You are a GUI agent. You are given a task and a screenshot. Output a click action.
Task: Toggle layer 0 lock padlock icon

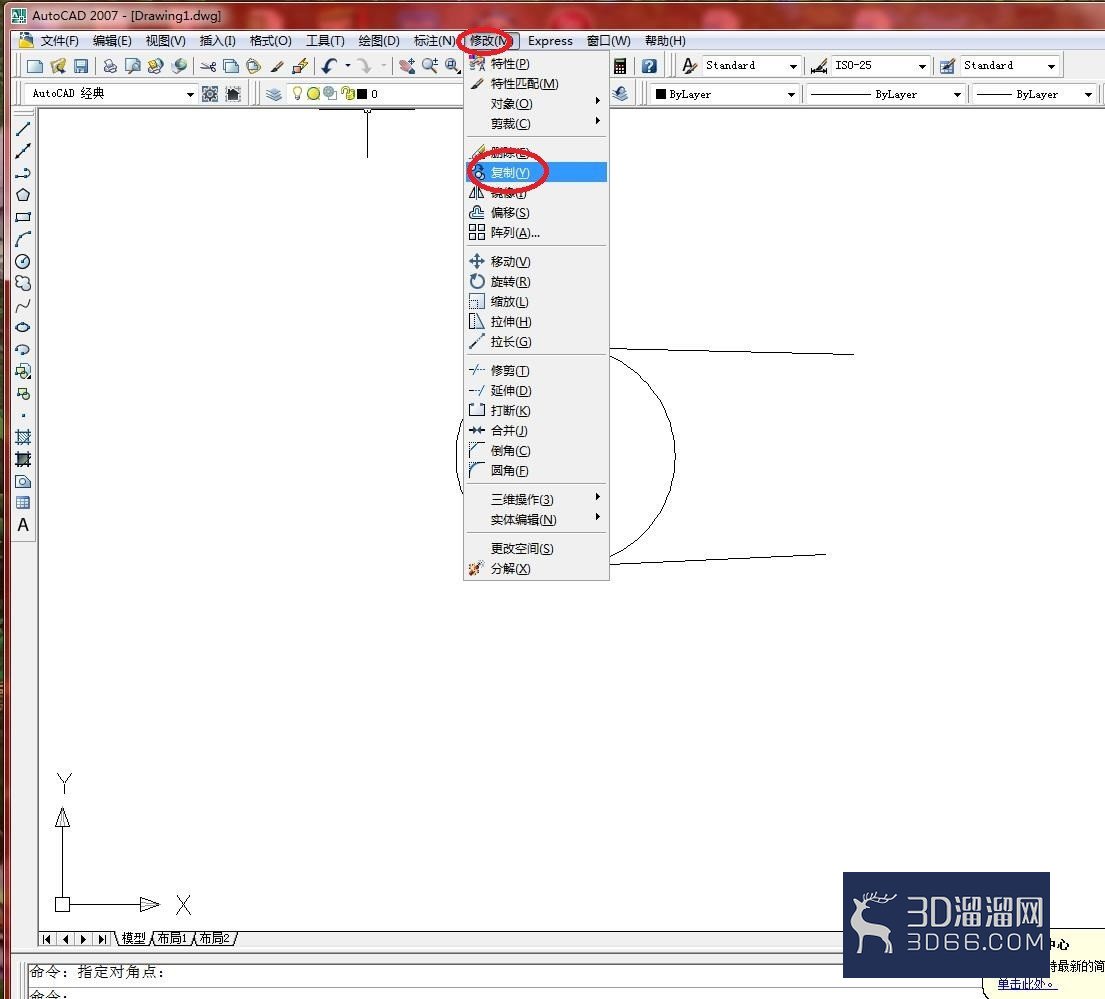[x=347, y=93]
